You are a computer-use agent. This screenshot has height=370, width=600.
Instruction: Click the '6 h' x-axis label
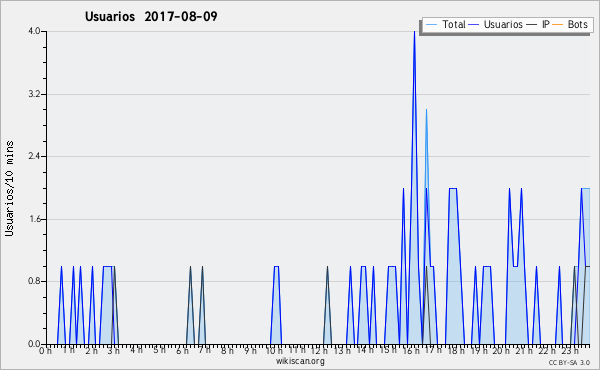tap(182, 351)
